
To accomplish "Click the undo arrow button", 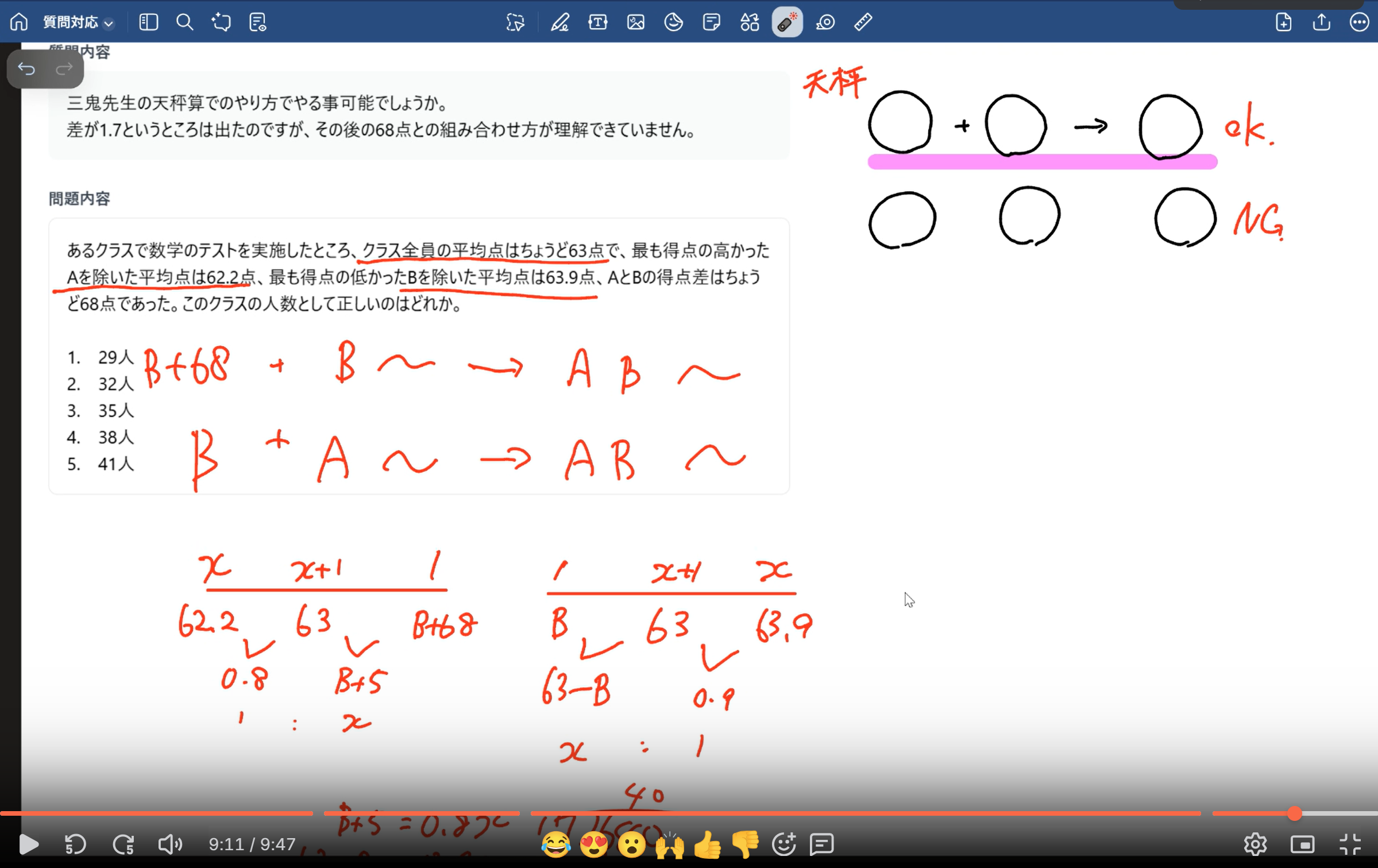I will pyautogui.click(x=26, y=69).
